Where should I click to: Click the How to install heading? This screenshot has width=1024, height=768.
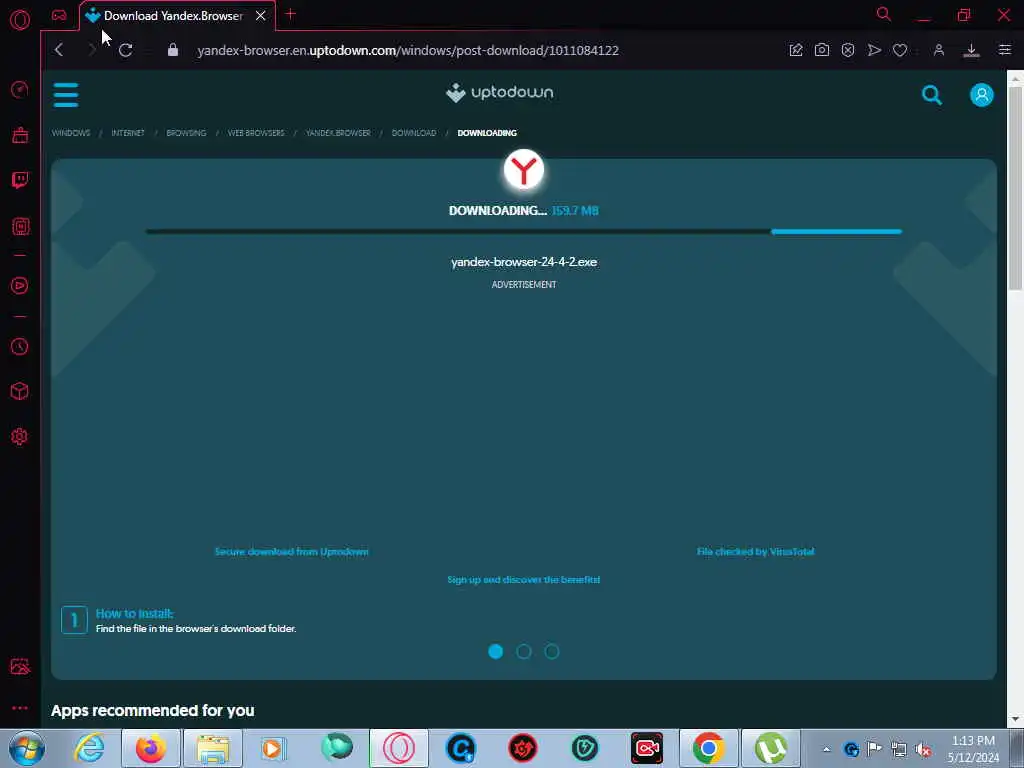pyautogui.click(x=135, y=613)
